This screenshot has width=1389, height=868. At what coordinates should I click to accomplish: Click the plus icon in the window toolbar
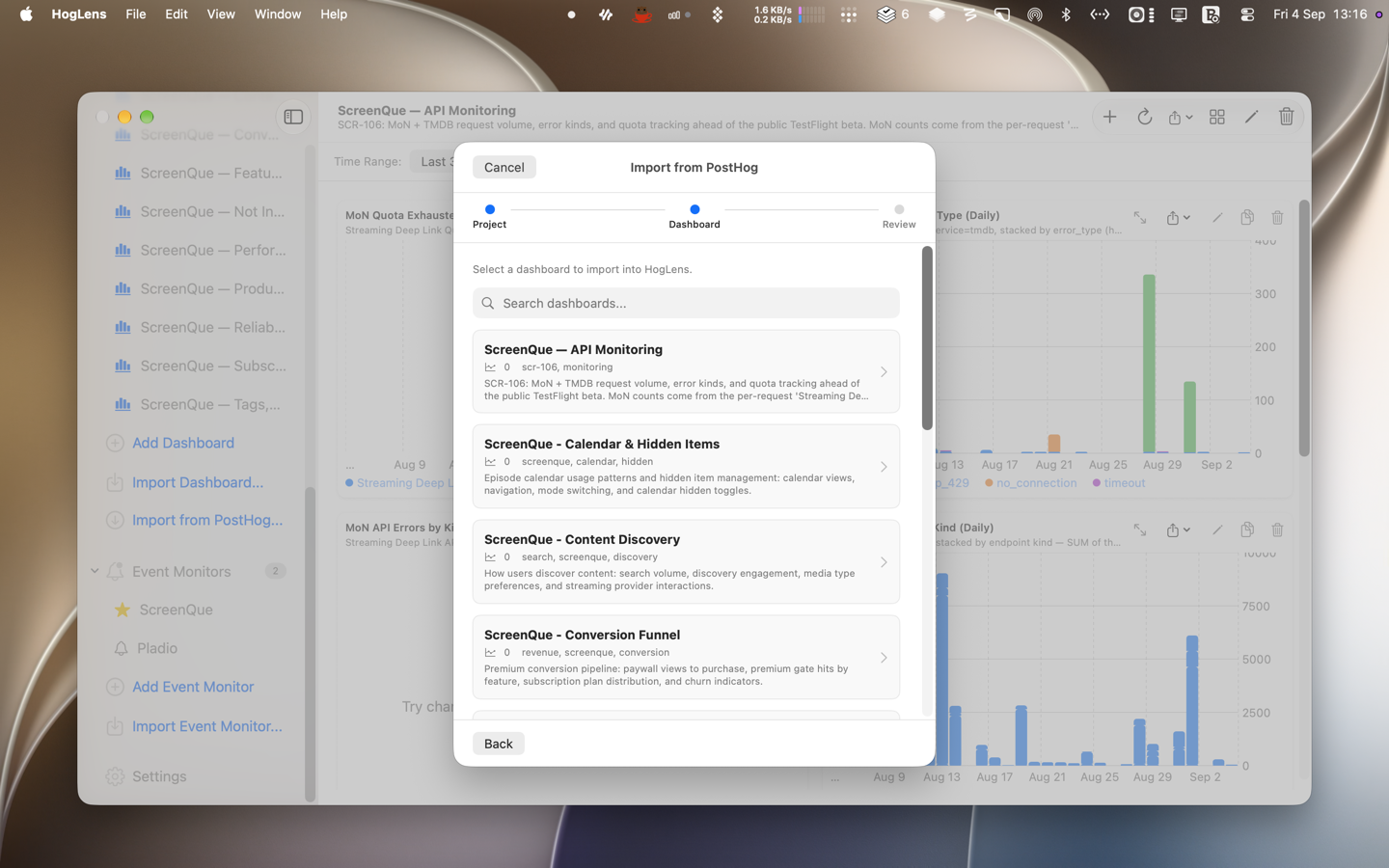click(1109, 117)
